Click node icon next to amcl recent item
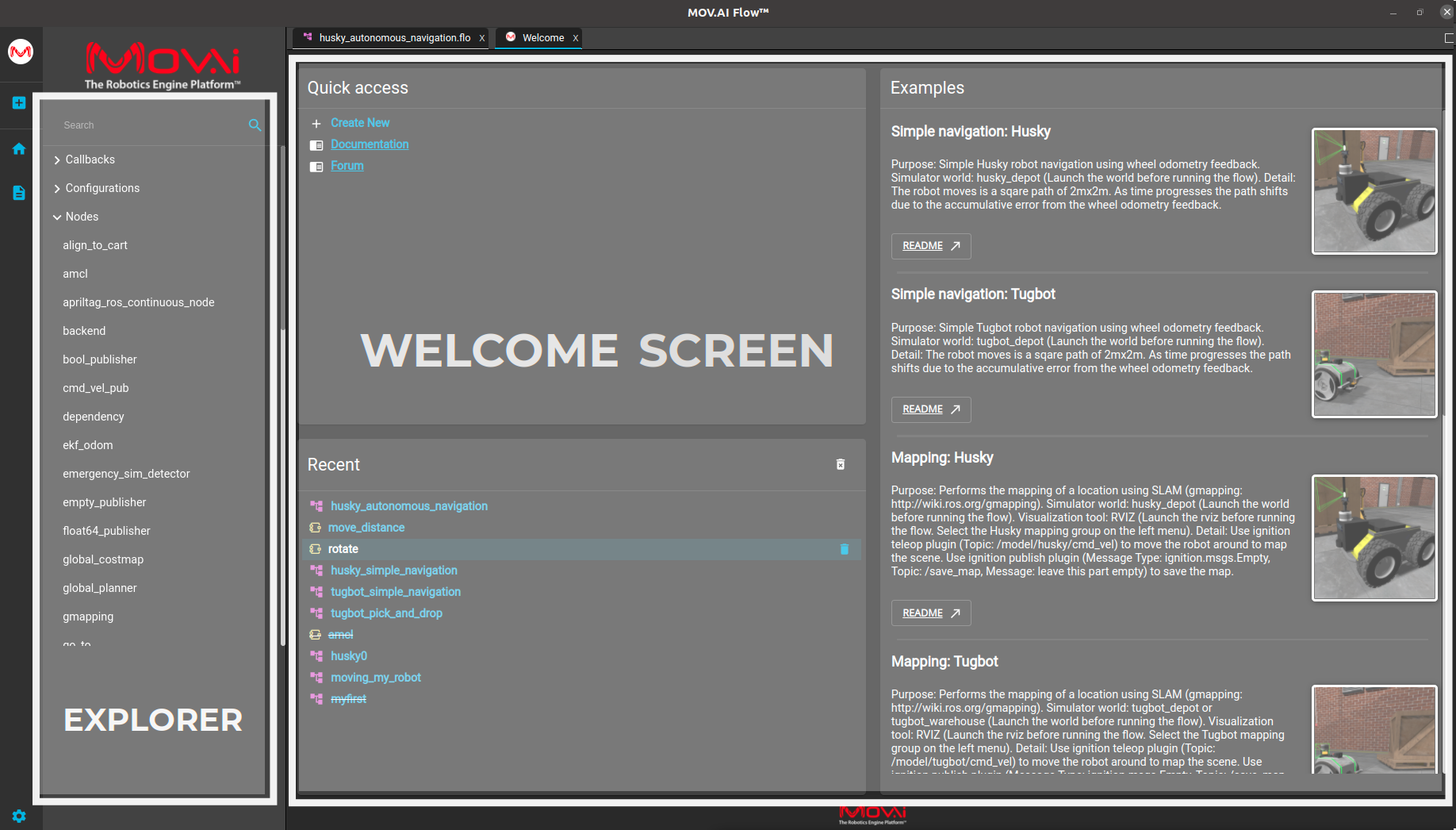This screenshot has height=830, width=1456. (315, 635)
